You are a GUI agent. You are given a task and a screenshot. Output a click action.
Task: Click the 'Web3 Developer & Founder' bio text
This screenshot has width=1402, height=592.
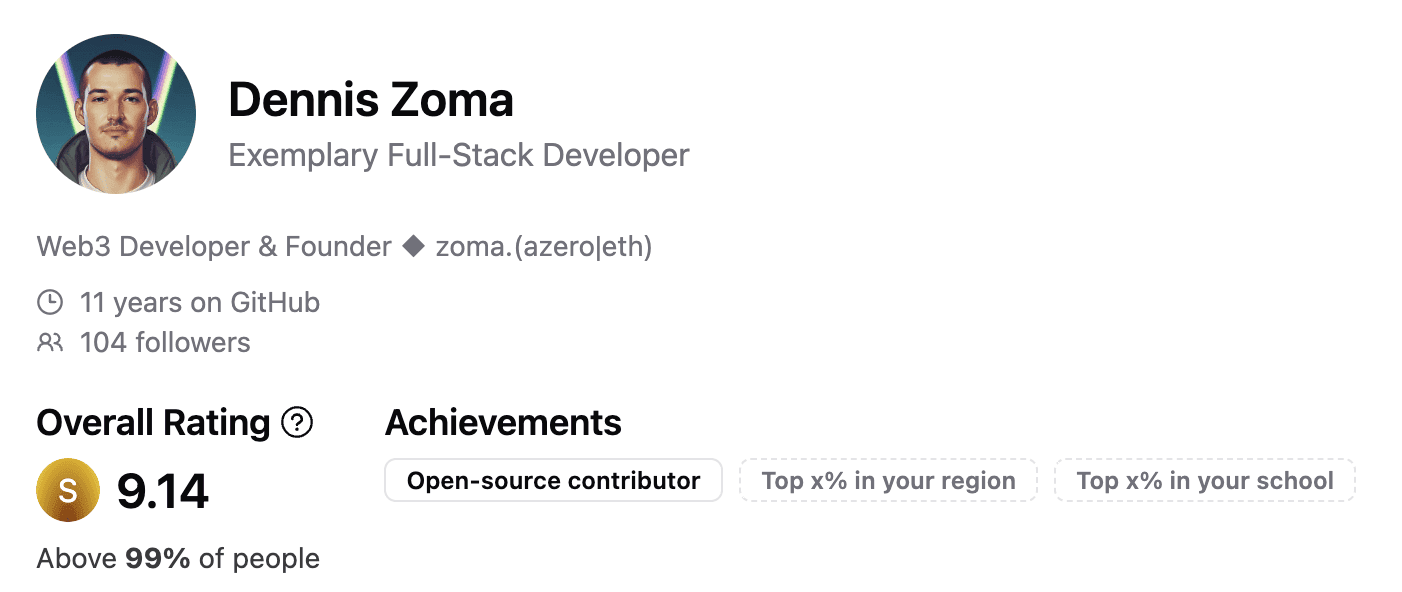click(214, 247)
